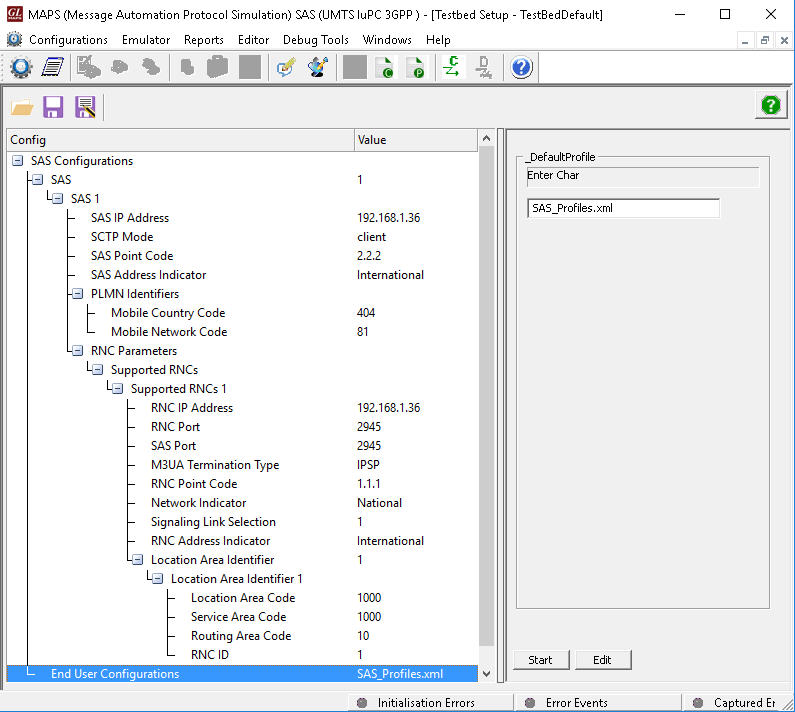
Task: Open the Help menu
Action: 438,40
